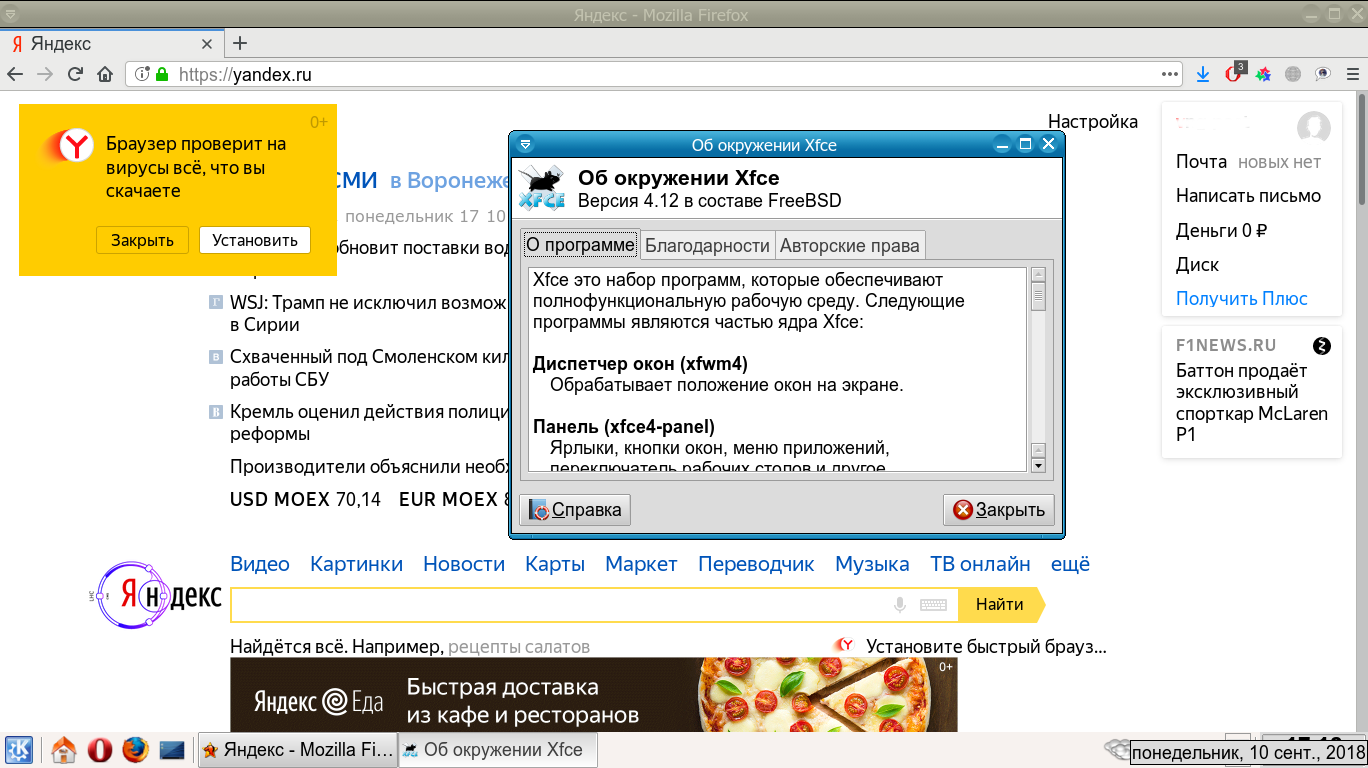Click the Справка help button
Viewport: 1368px width, 768px height.
575,510
